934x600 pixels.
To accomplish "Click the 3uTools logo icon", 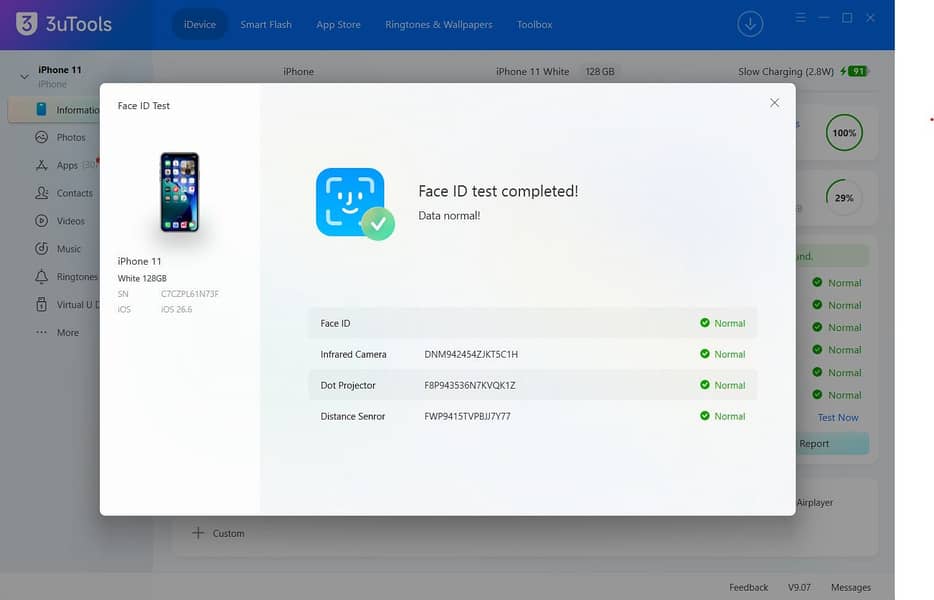I will tap(27, 24).
